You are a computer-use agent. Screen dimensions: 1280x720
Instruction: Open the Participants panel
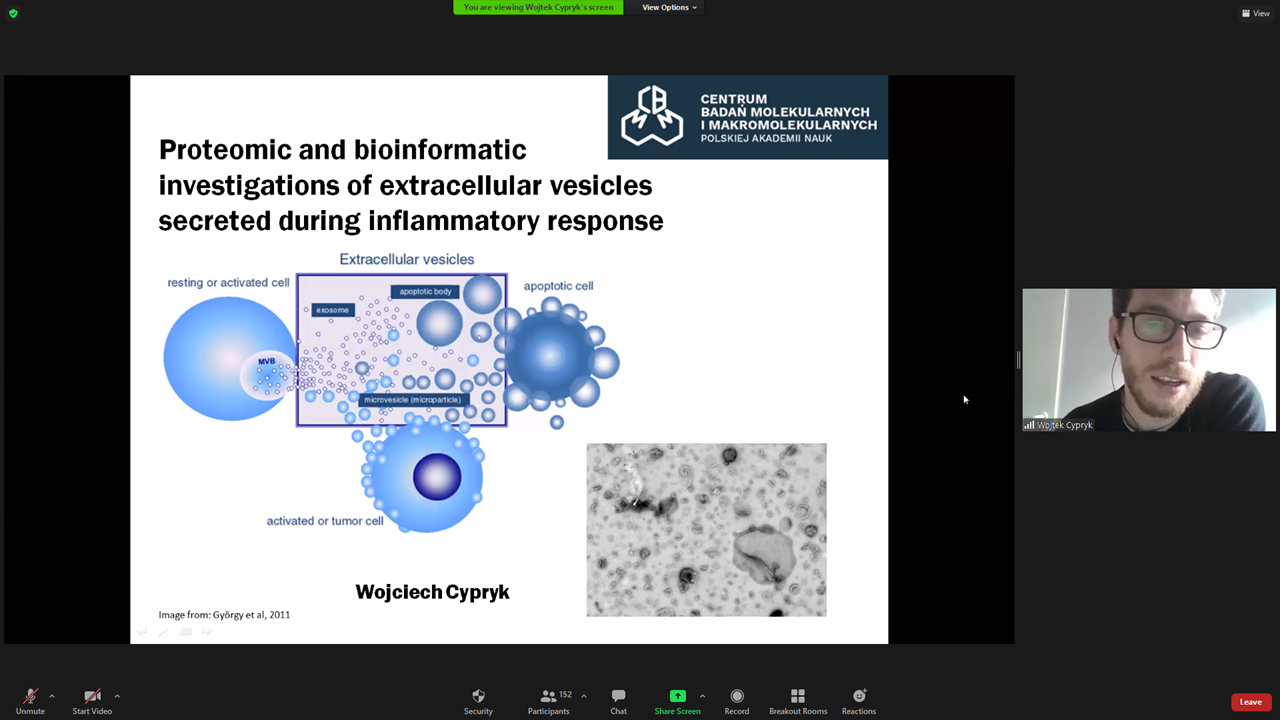coord(549,700)
